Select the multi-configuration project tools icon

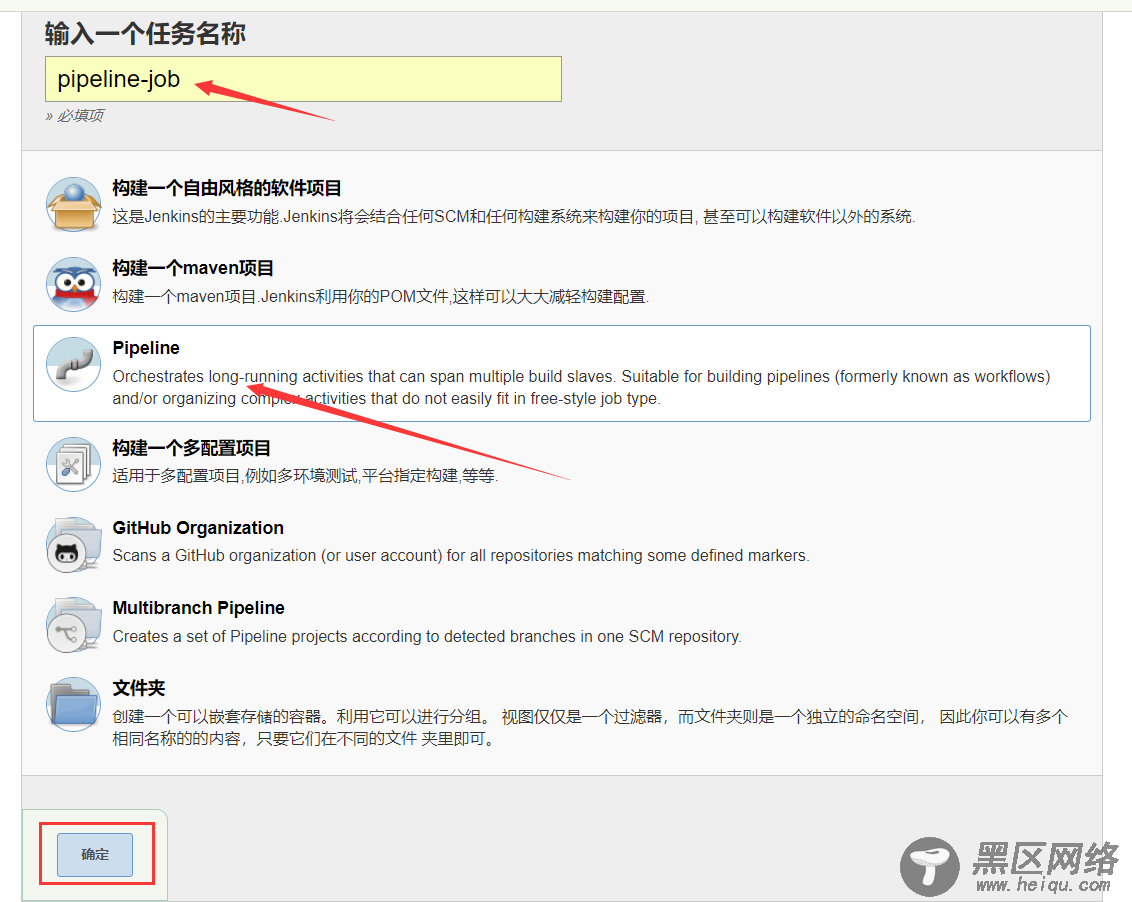(x=74, y=464)
